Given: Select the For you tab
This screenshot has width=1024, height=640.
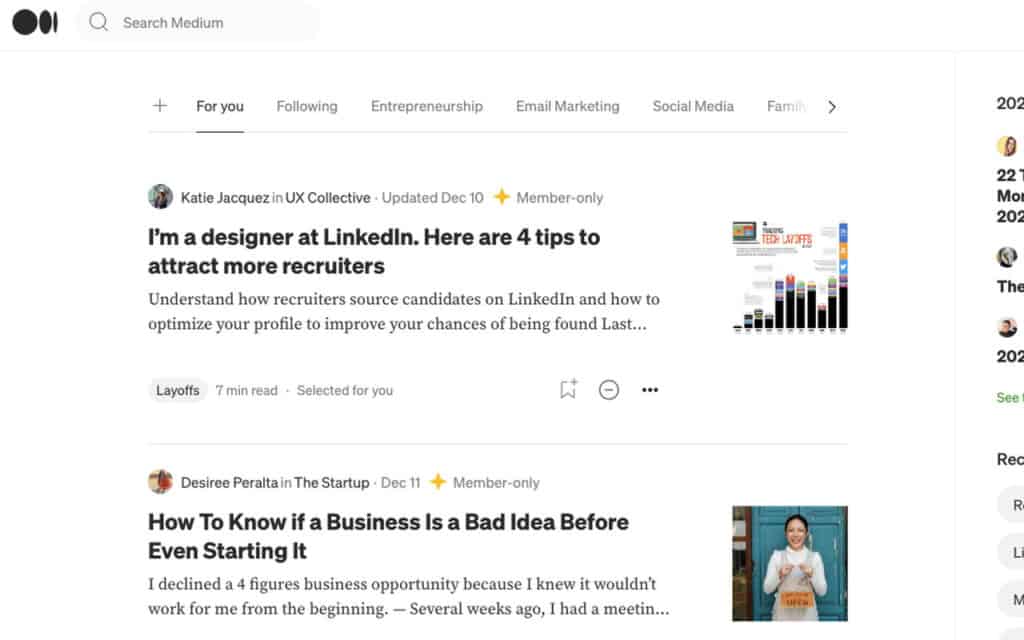Looking at the screenshot, I should click(x=220, y=106).
